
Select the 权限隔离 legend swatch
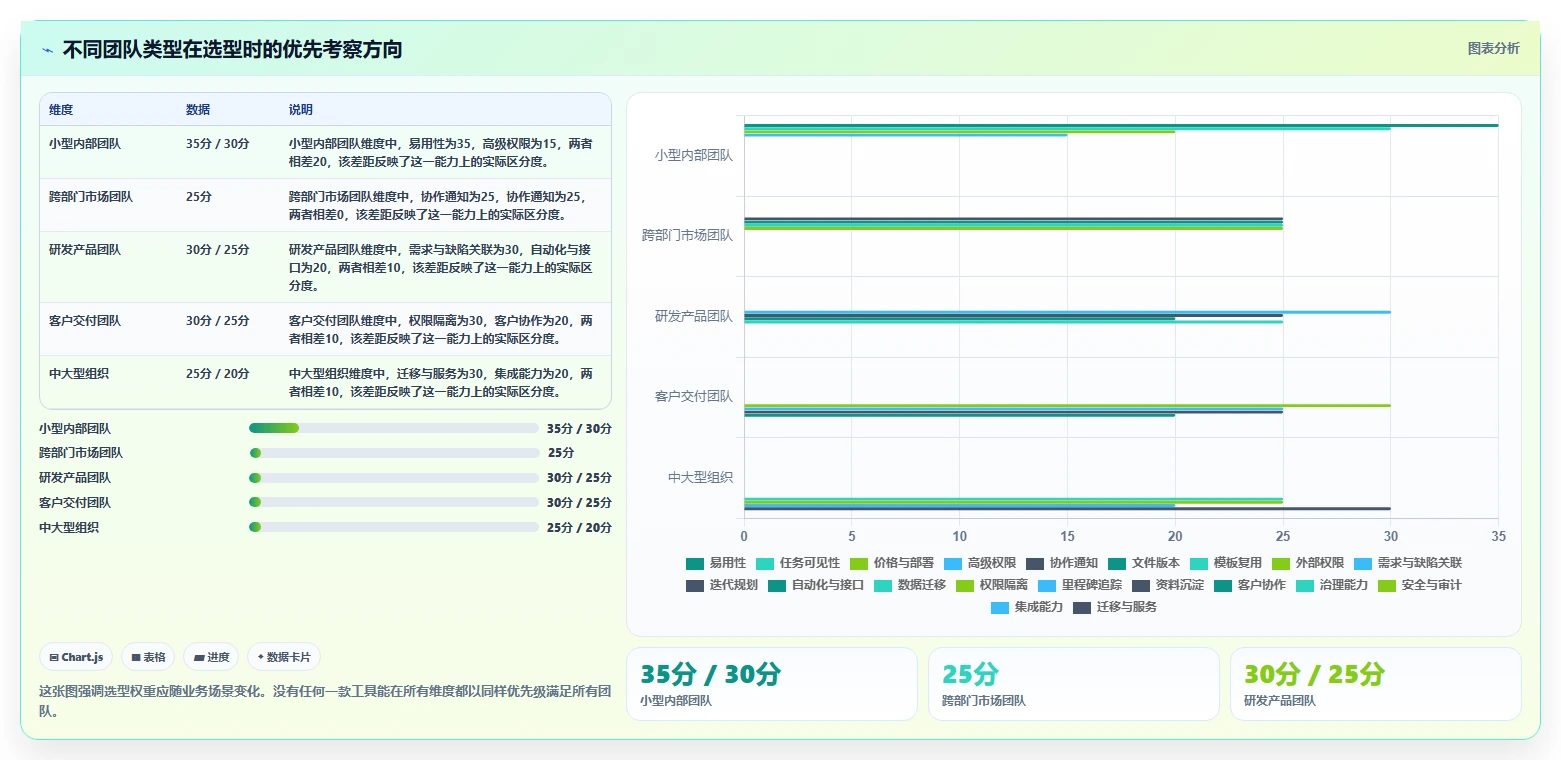[965, 585]
